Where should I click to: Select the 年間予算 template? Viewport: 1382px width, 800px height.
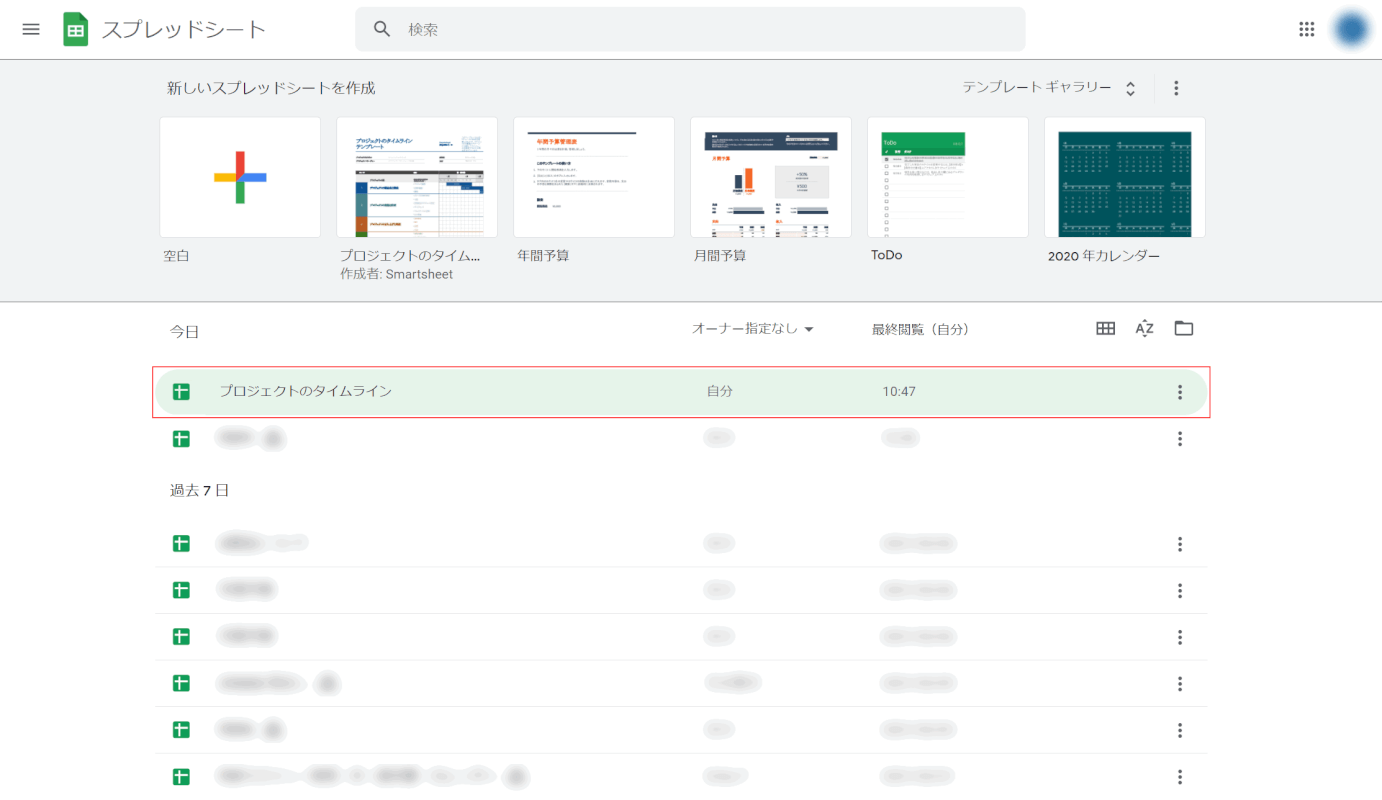(594, 177)
